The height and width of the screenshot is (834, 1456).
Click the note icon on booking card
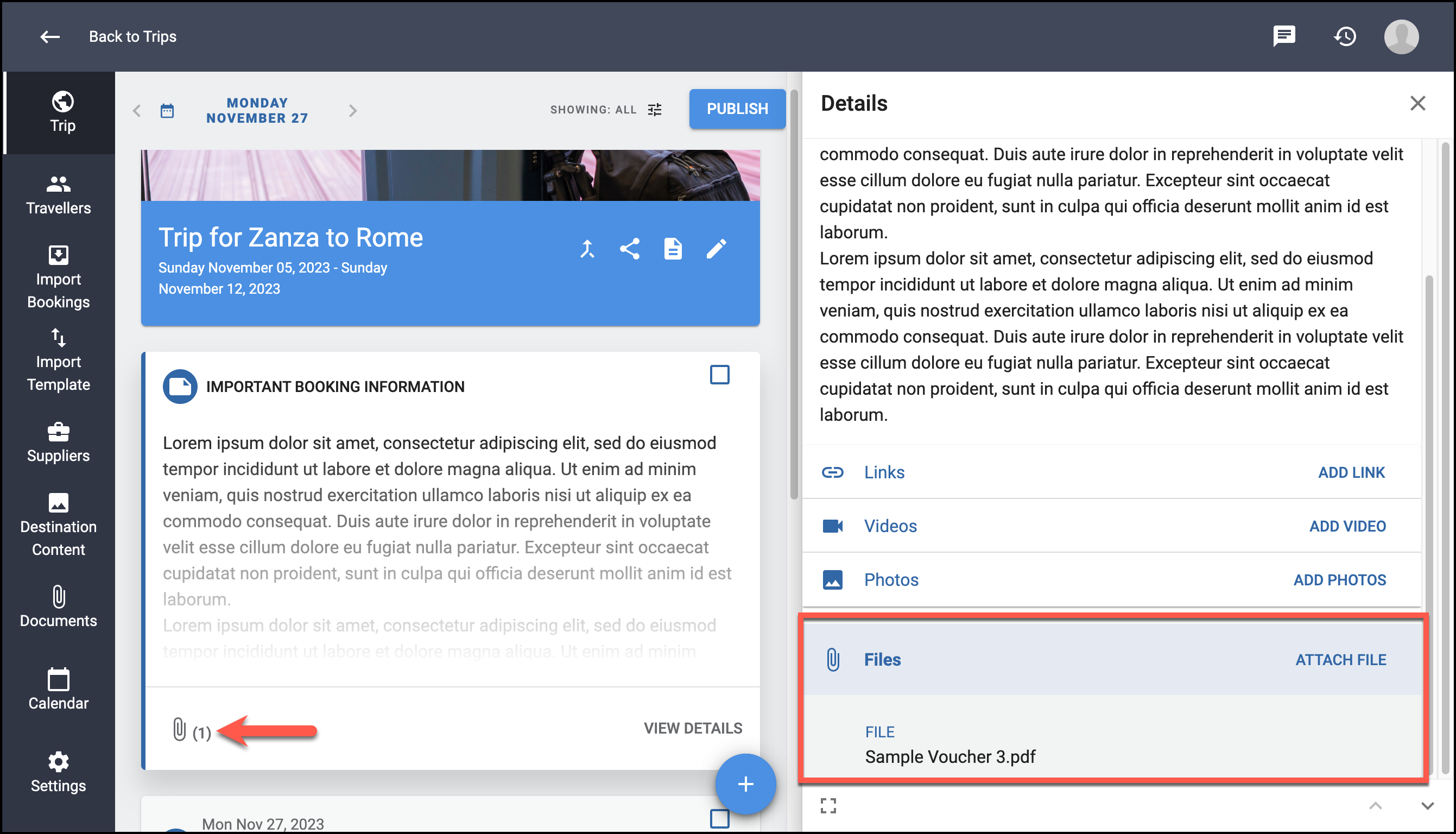(x=180, y=387)
